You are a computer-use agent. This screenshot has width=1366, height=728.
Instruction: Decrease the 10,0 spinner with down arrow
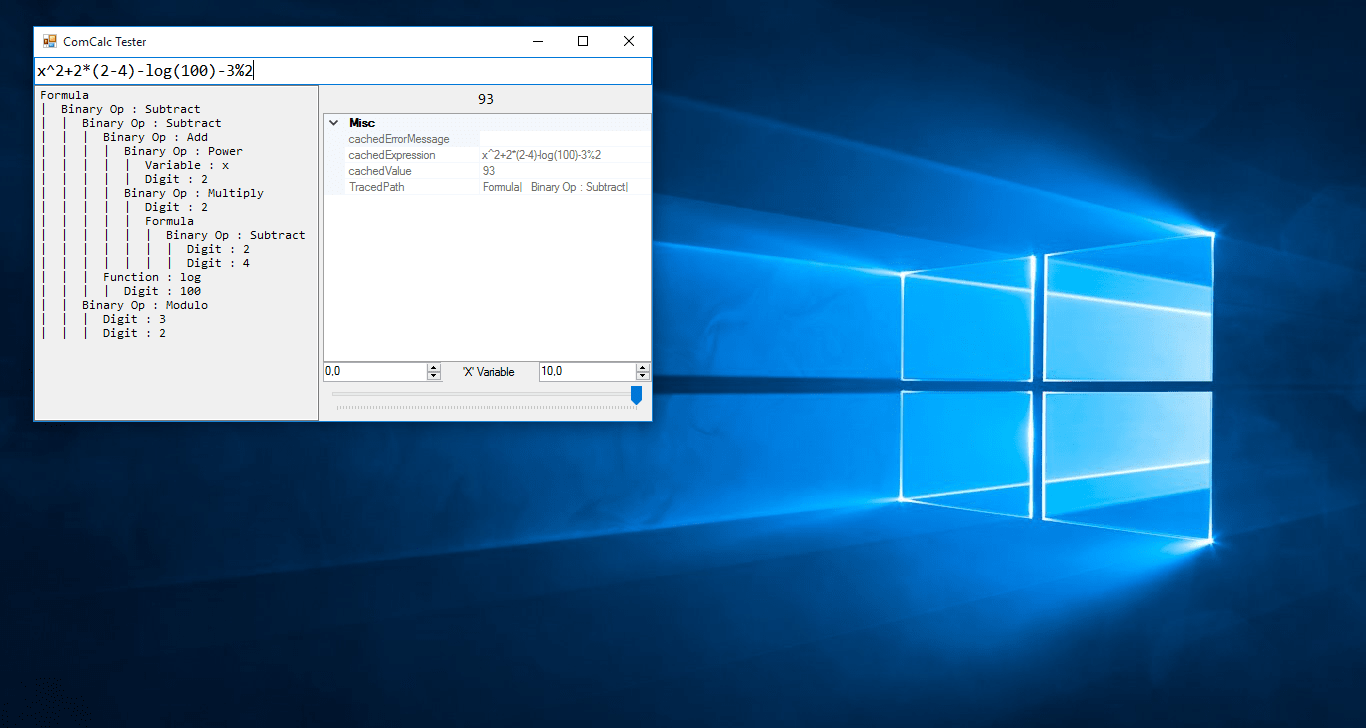tap(643, 376)
